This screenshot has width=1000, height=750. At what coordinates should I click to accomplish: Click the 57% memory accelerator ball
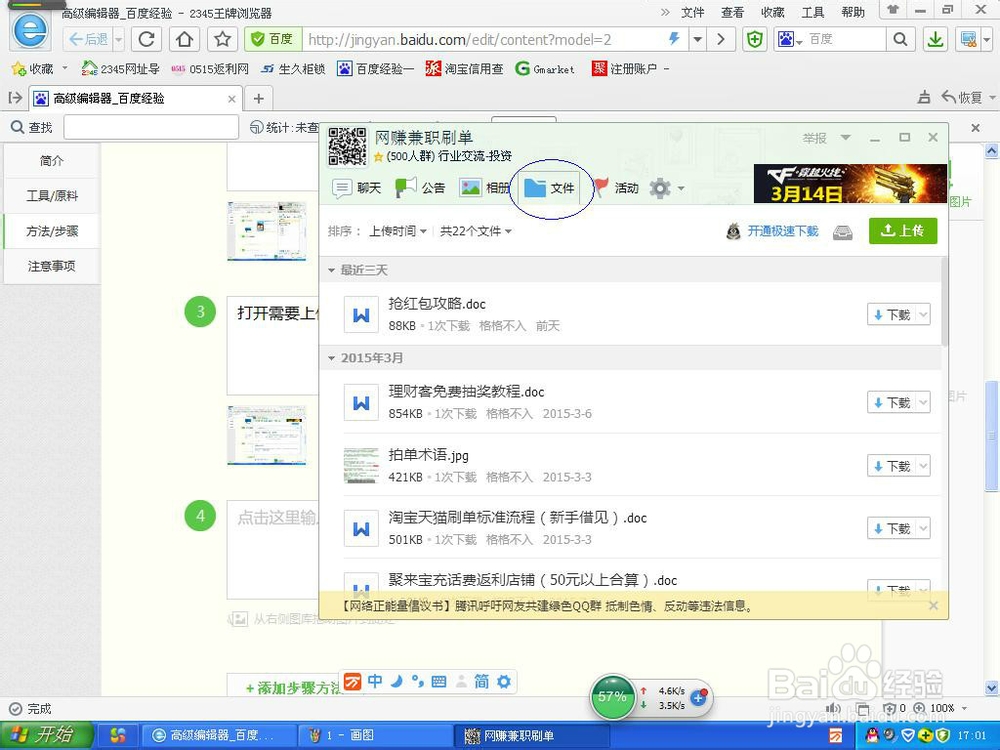612,697
